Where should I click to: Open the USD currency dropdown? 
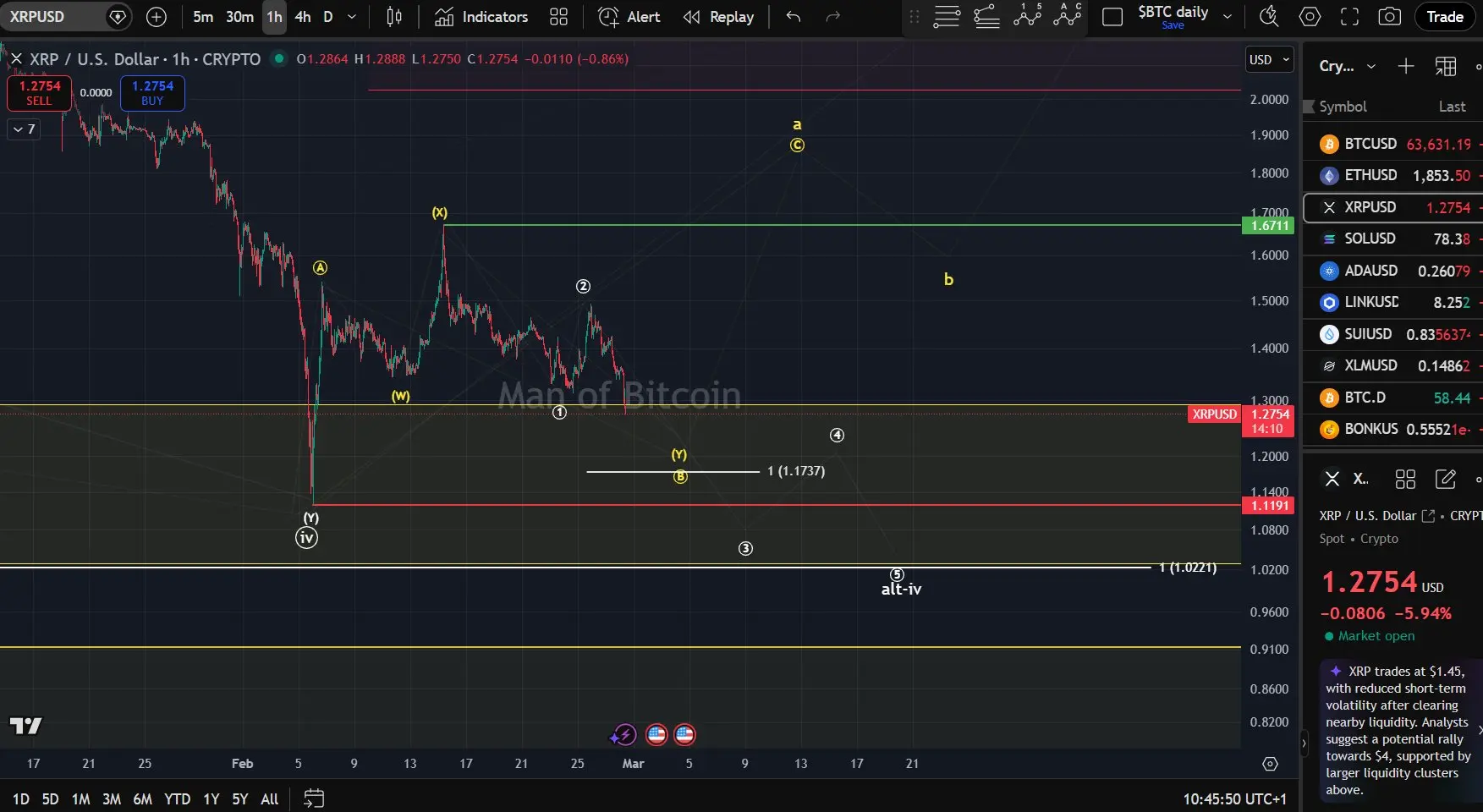(x=1270, y=59)
